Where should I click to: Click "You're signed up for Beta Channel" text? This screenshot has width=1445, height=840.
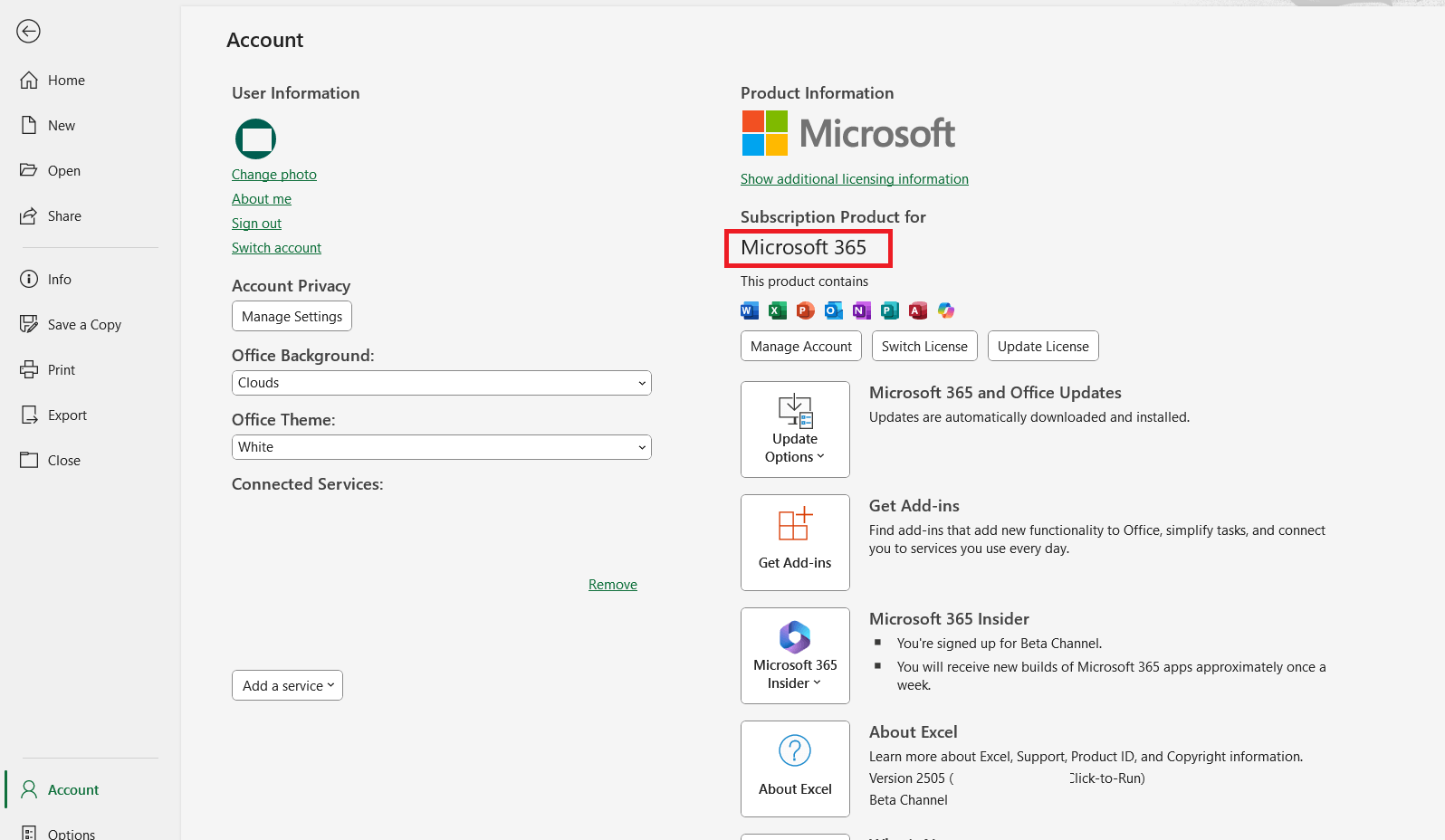(x=1000, y=644)
